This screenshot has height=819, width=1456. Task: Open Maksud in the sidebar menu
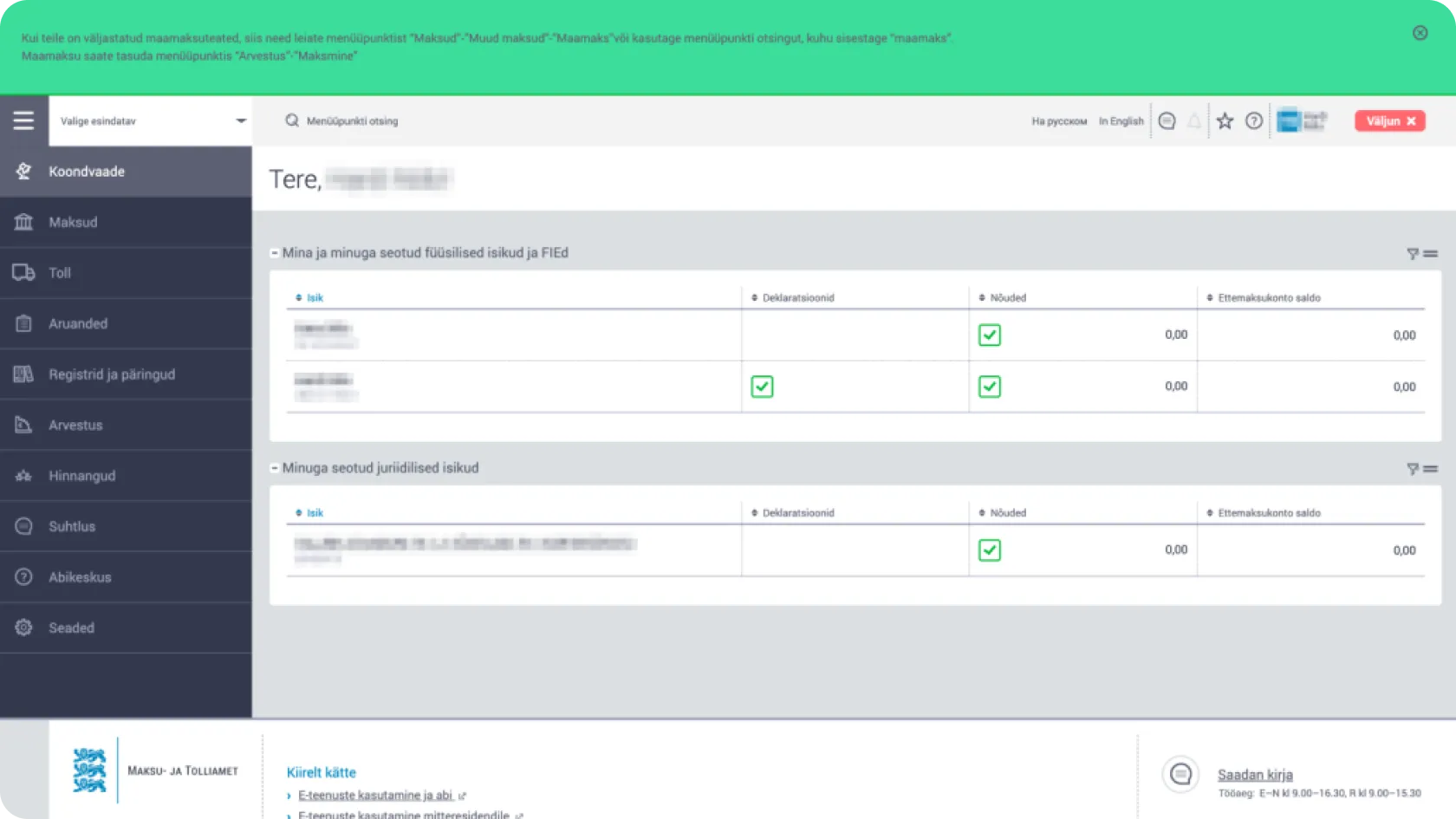[x=73, y=223]
